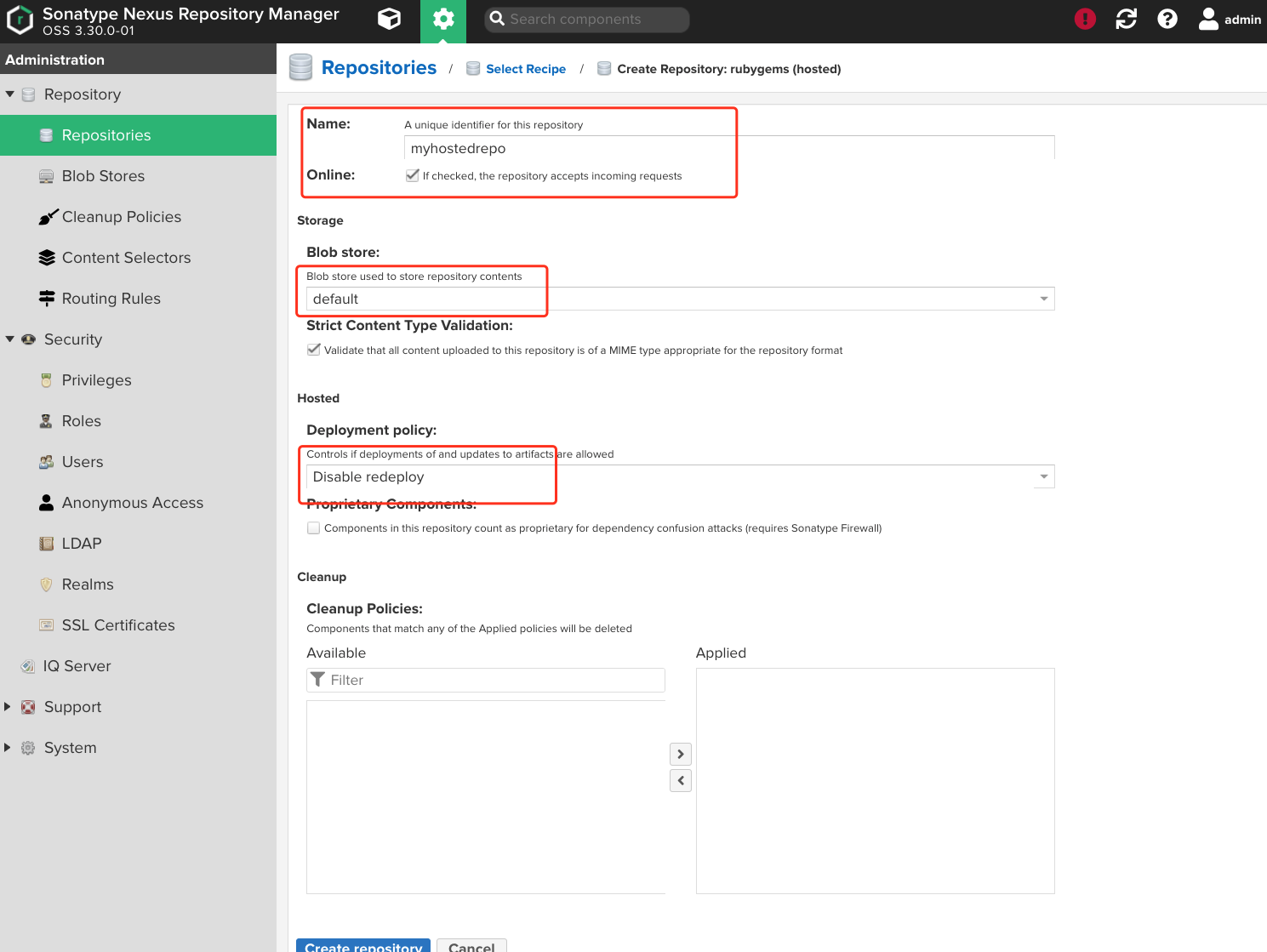Expand the System tree section

click(x=8, y=748)
